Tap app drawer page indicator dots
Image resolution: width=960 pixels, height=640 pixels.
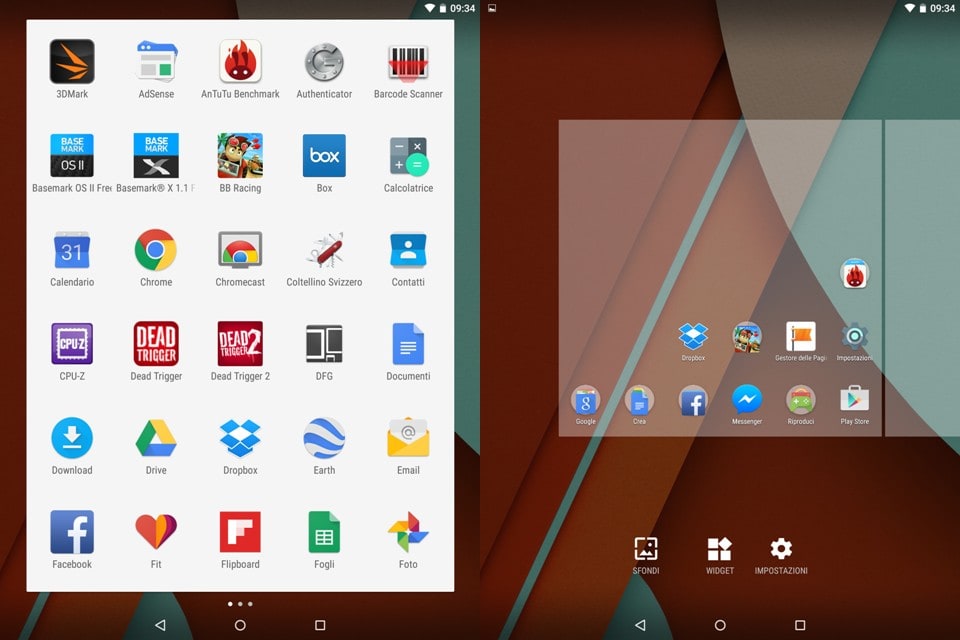(240, 604)
